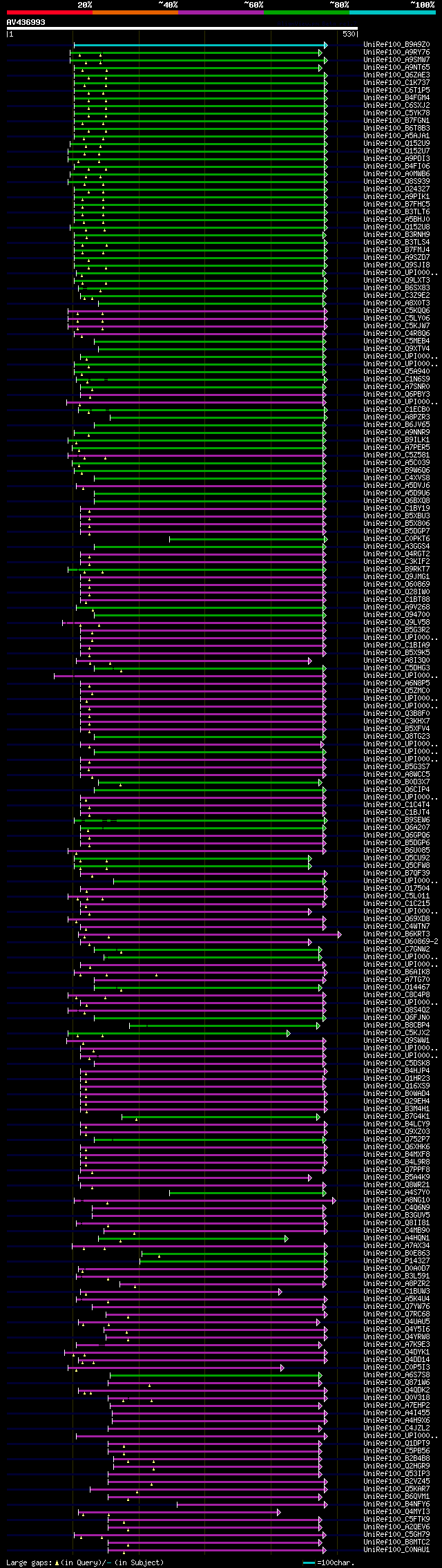Screen dimensions: 442x1568
Task: Open UniRef100_C5L011 hit
Action: [396, 896]
